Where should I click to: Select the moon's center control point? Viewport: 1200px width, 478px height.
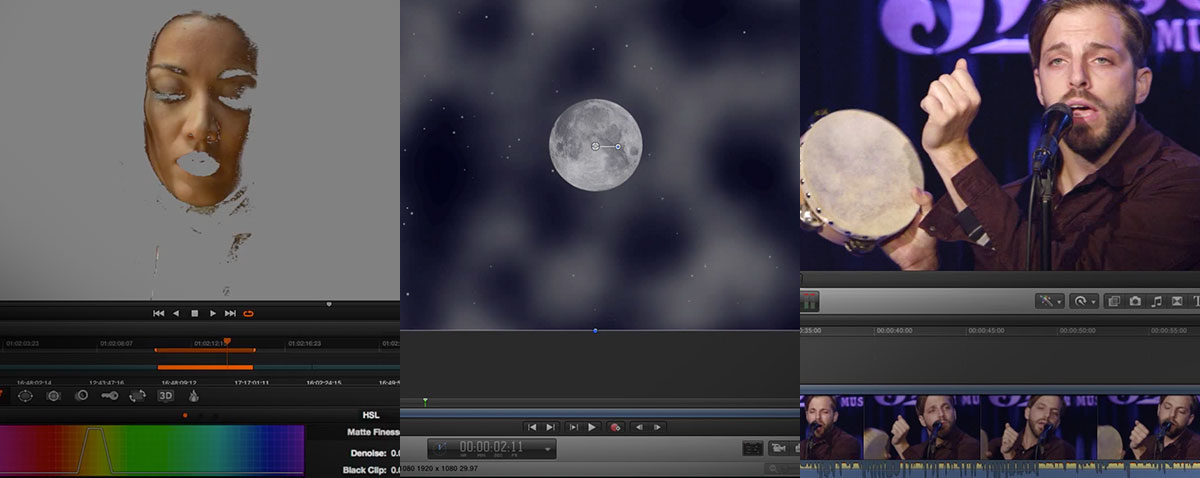coord(595,146)
